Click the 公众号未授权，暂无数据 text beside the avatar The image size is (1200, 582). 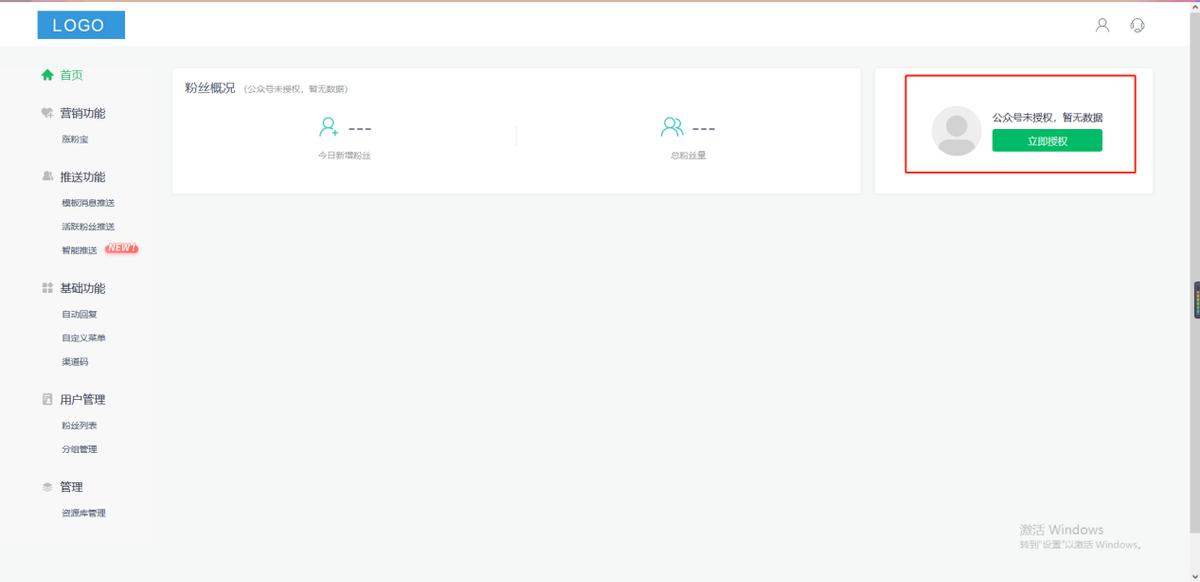point(1047,117)
